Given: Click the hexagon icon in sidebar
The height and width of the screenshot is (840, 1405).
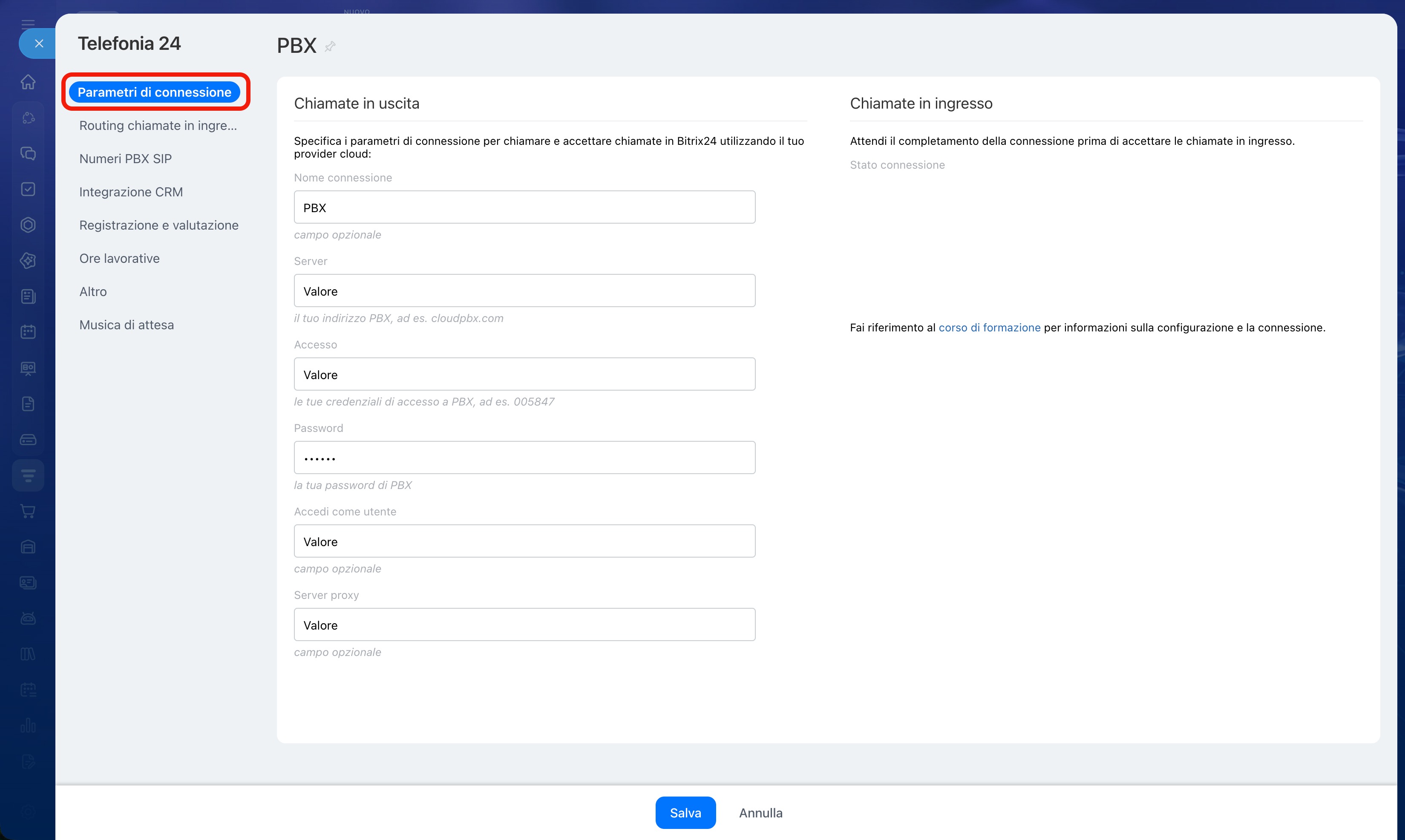Looking at the screenshot, I should (x=28, y=225).
